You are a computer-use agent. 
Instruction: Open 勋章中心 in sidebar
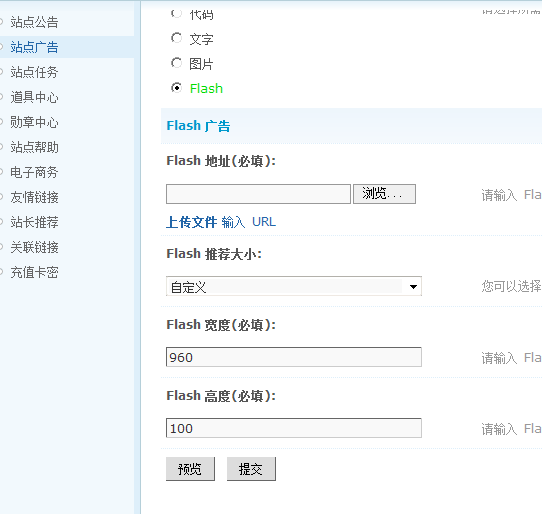pos(34,122)
